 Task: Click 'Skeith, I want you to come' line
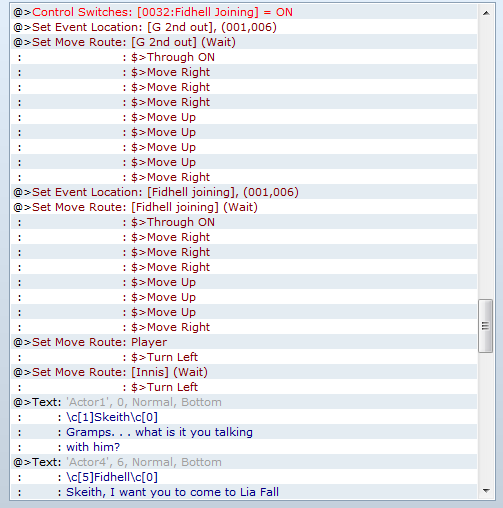[244, 492]
